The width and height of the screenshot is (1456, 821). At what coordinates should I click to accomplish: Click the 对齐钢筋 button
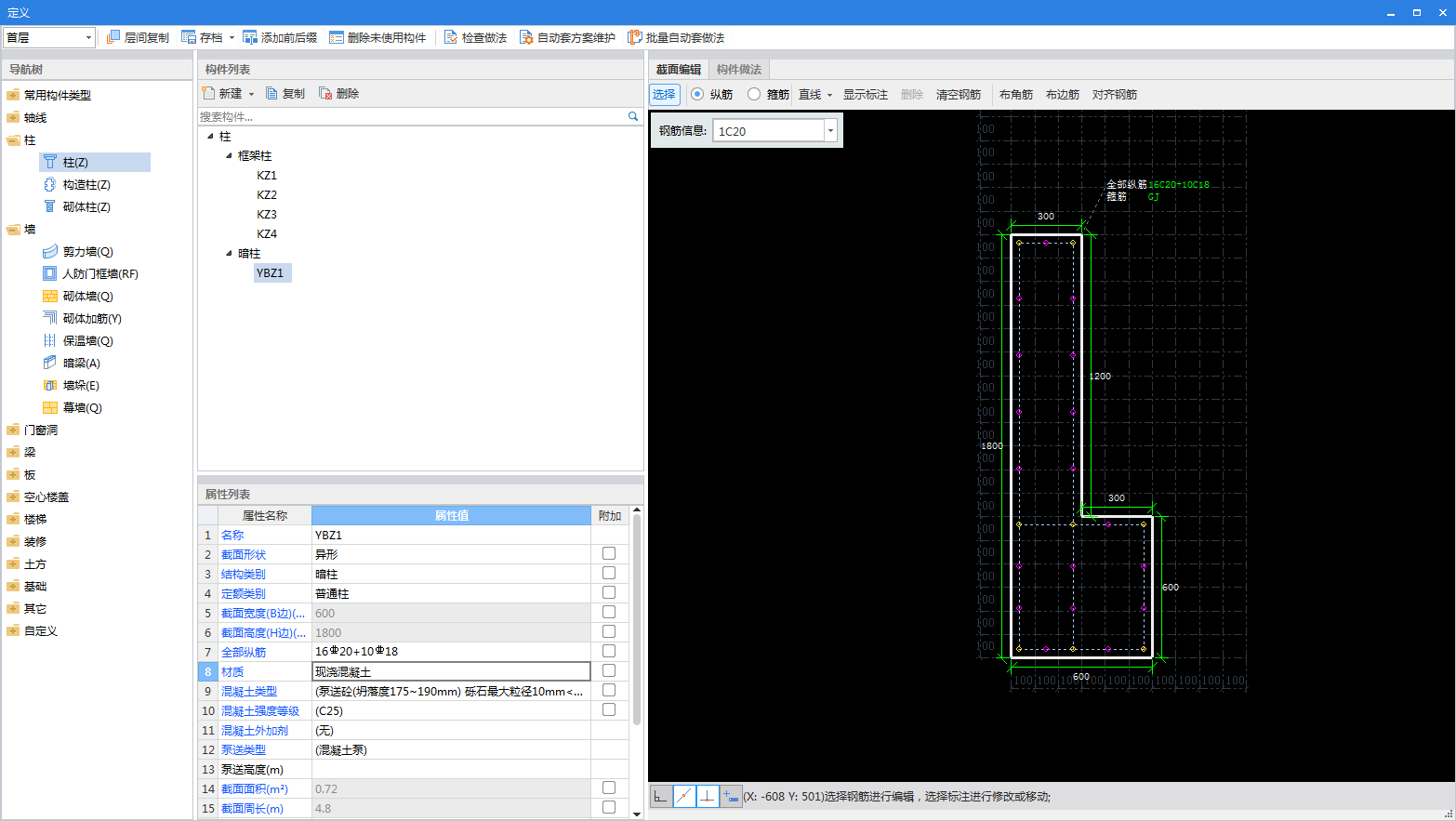pos(1115,95)
